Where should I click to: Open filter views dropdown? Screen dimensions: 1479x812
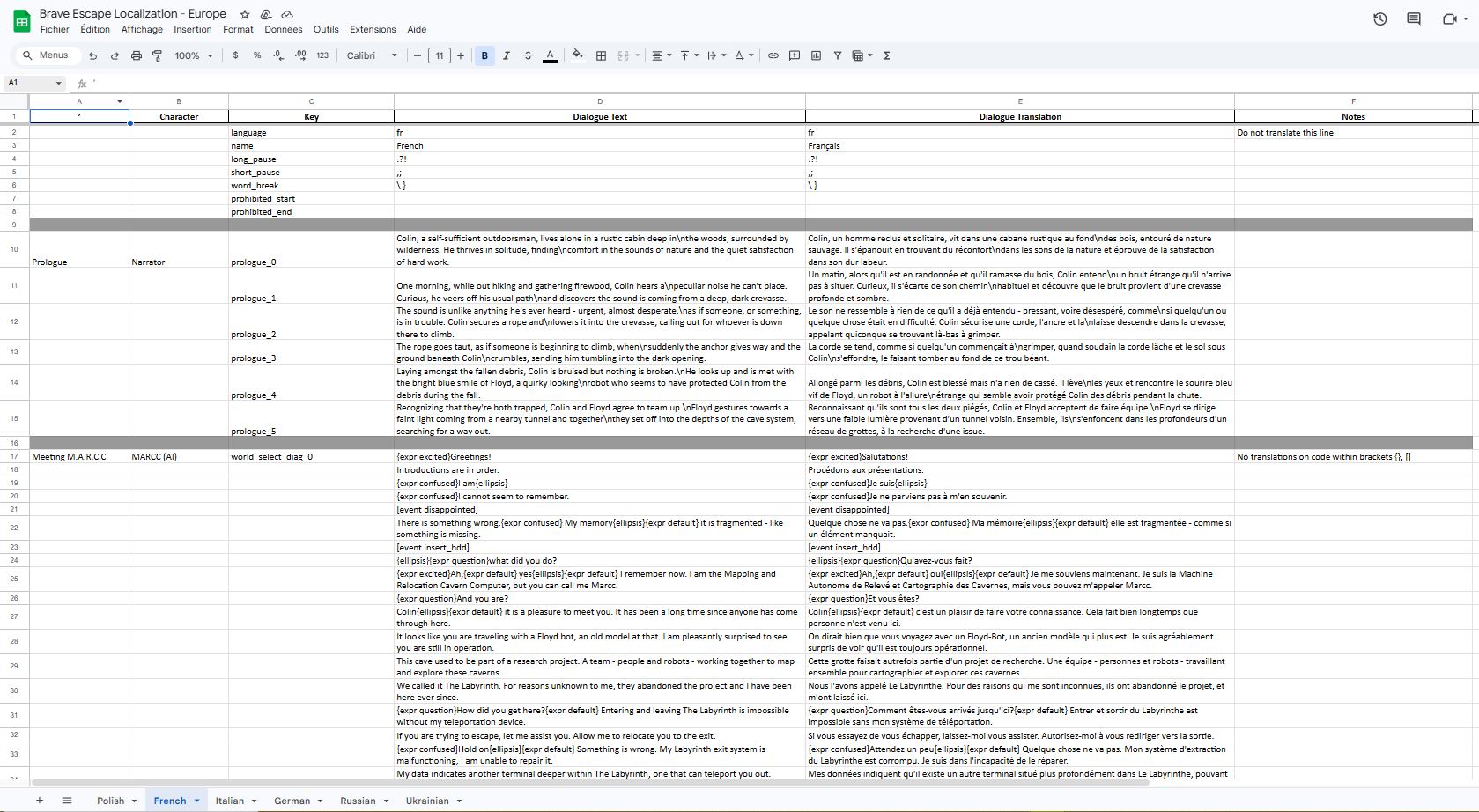(862, 55)
